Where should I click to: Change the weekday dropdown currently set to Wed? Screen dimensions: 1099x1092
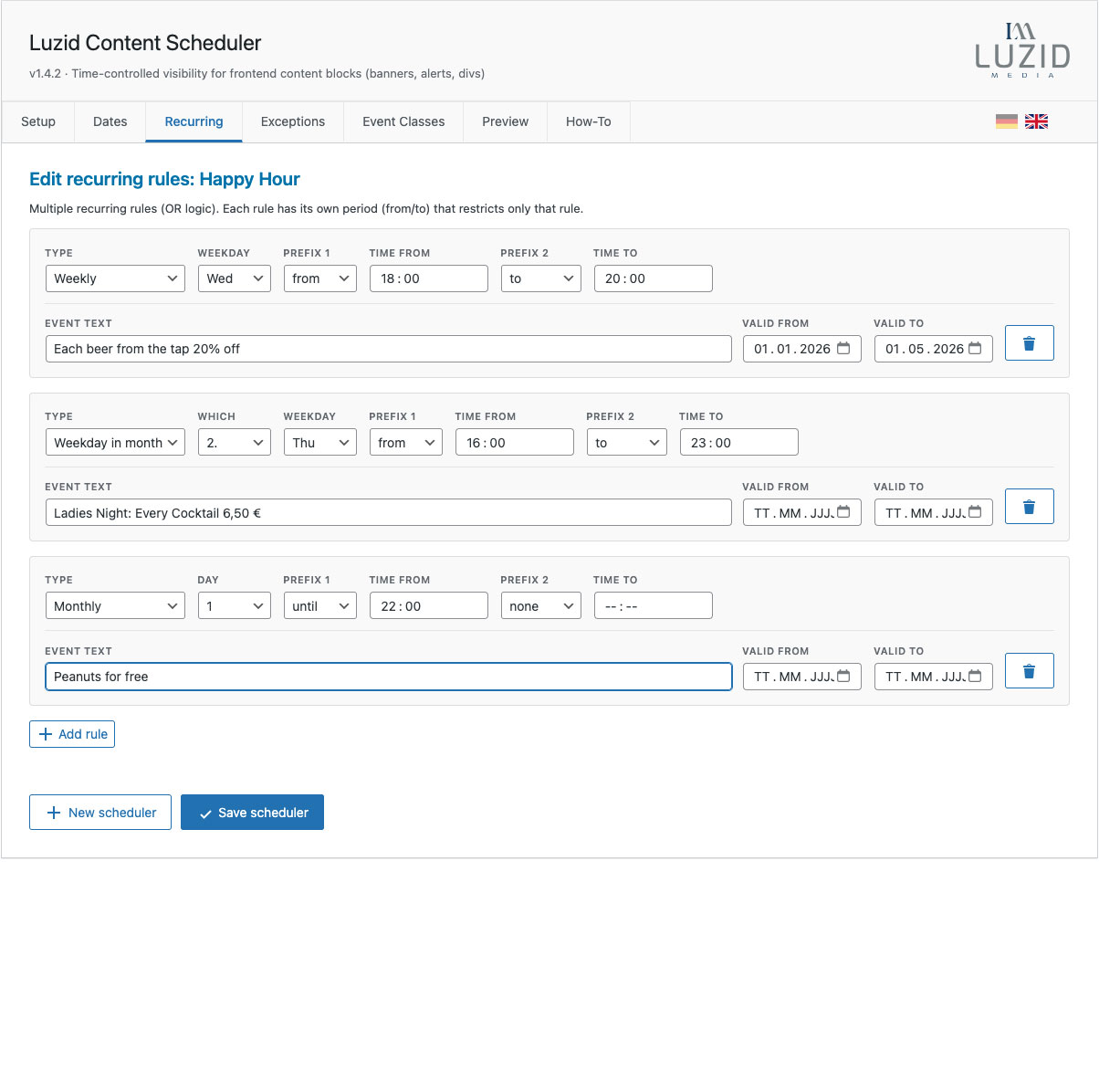pyautogui.click(x=234, y=278)
